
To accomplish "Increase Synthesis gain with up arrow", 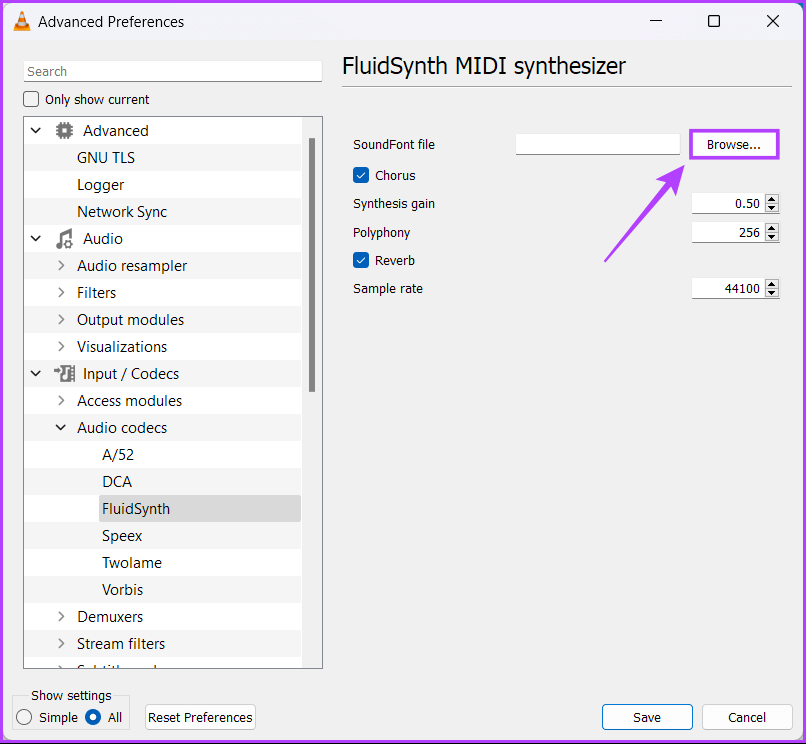I will (x=772, y=198).
